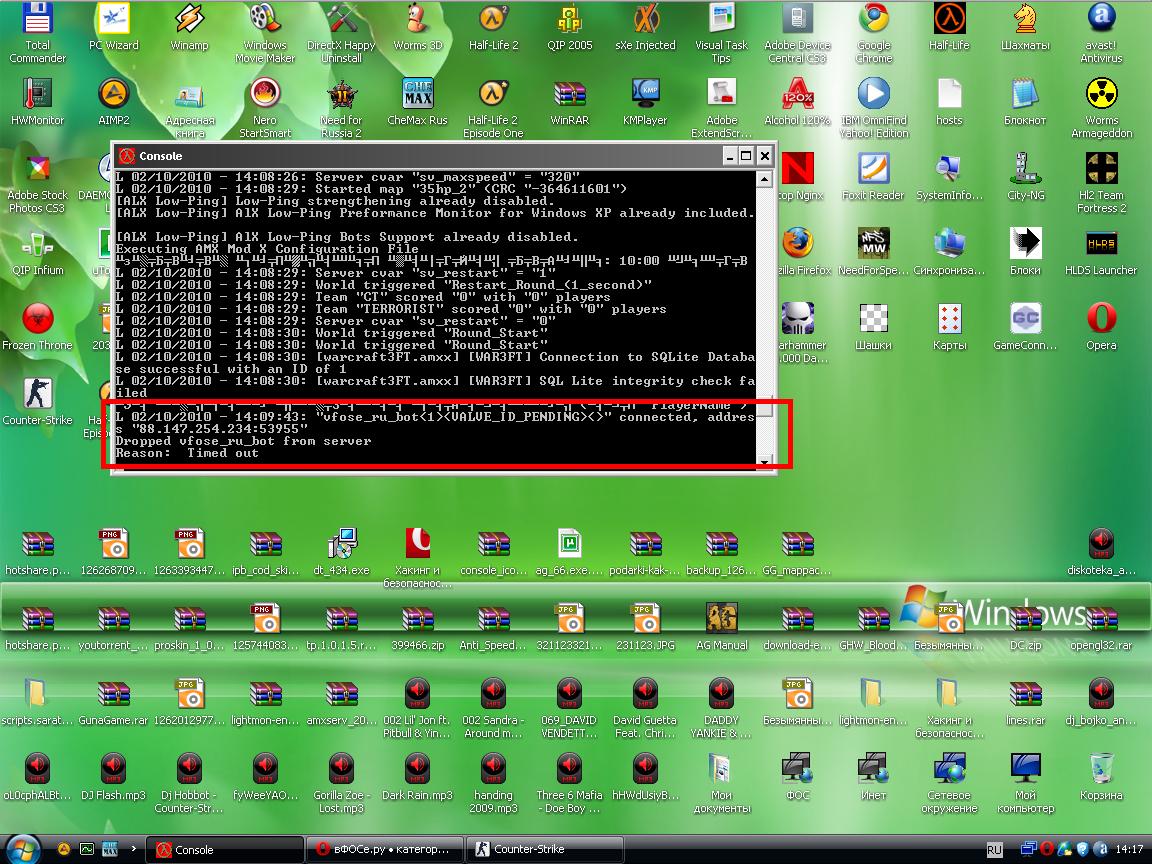Expand the Quick Launch overflow chevron
Screen dimensions: 1152x864
[x=134, y=850]
